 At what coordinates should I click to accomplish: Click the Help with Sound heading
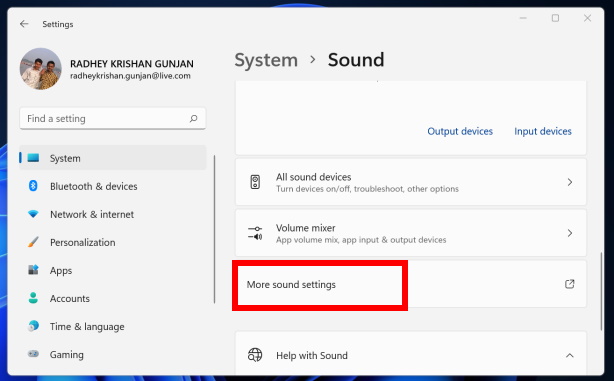(x=312, y=356)
